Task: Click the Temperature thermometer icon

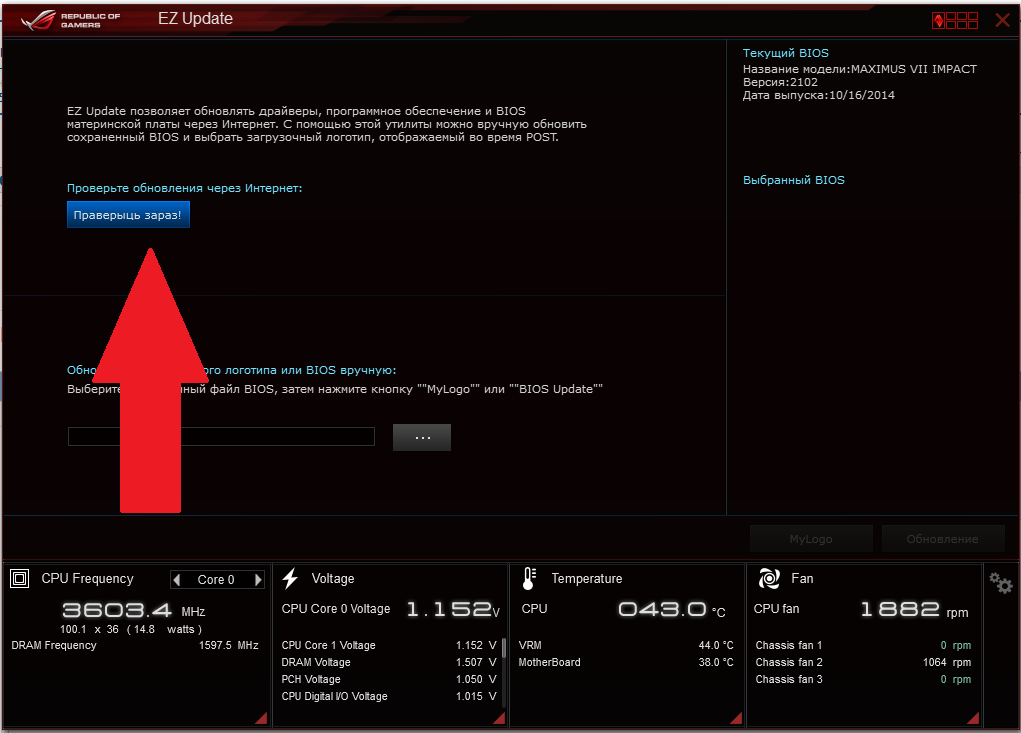Action: click(x=529, y=578)
